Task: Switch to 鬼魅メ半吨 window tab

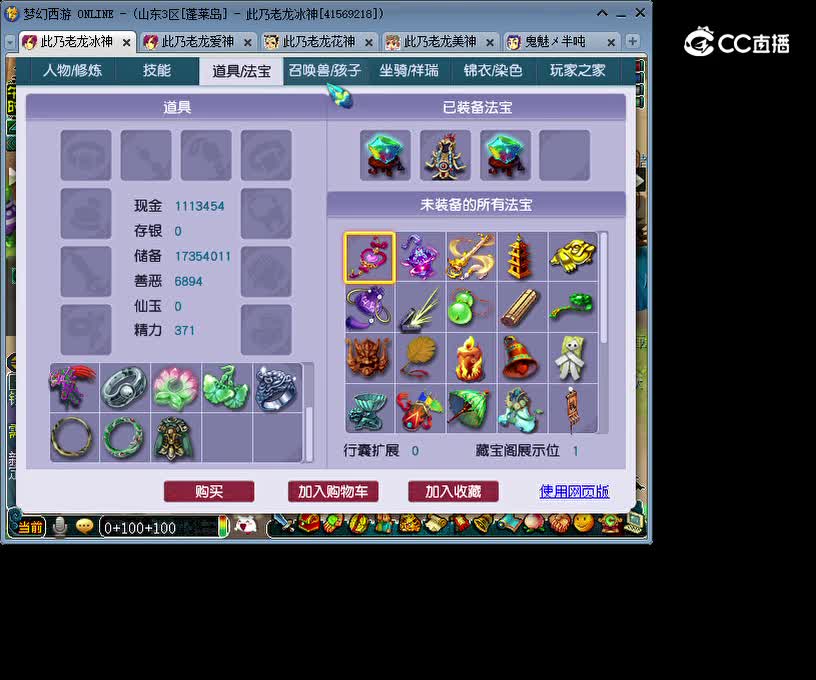Action: click(561, 42)
